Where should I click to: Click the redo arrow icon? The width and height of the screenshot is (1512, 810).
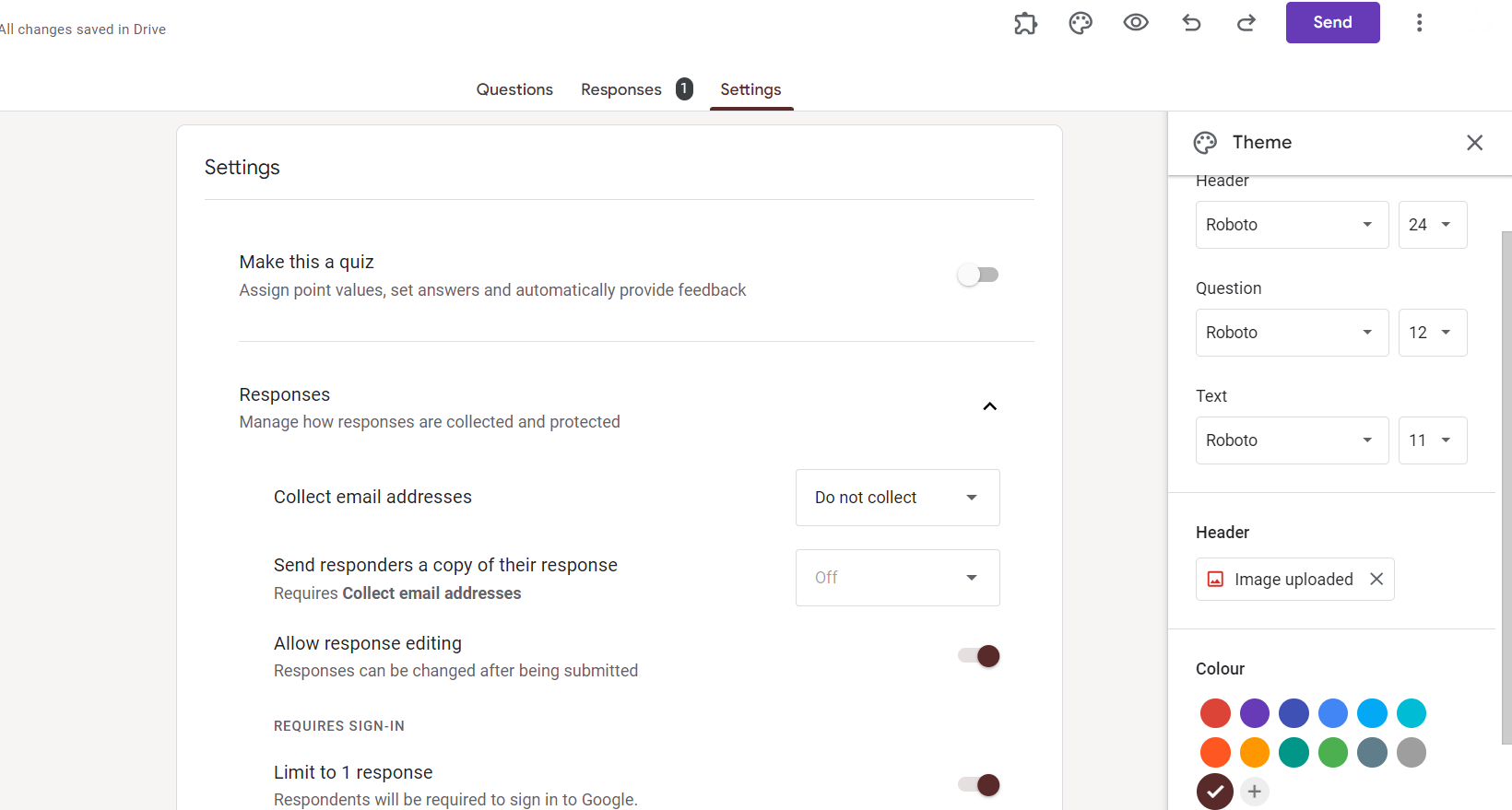click(1246, 23)
